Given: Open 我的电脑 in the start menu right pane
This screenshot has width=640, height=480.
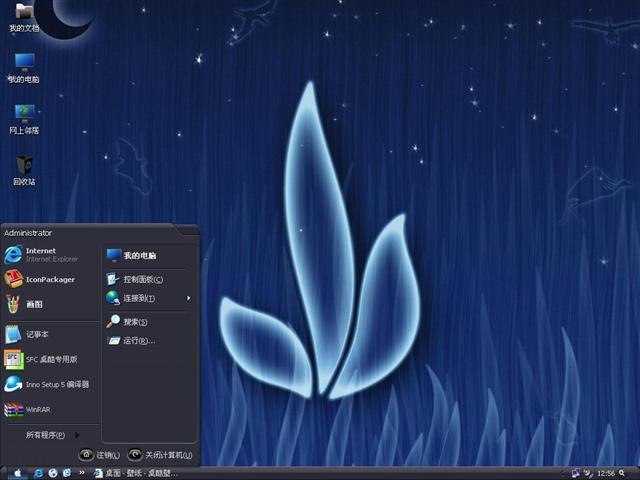Looking at the screenshot, I should (149, 256).
